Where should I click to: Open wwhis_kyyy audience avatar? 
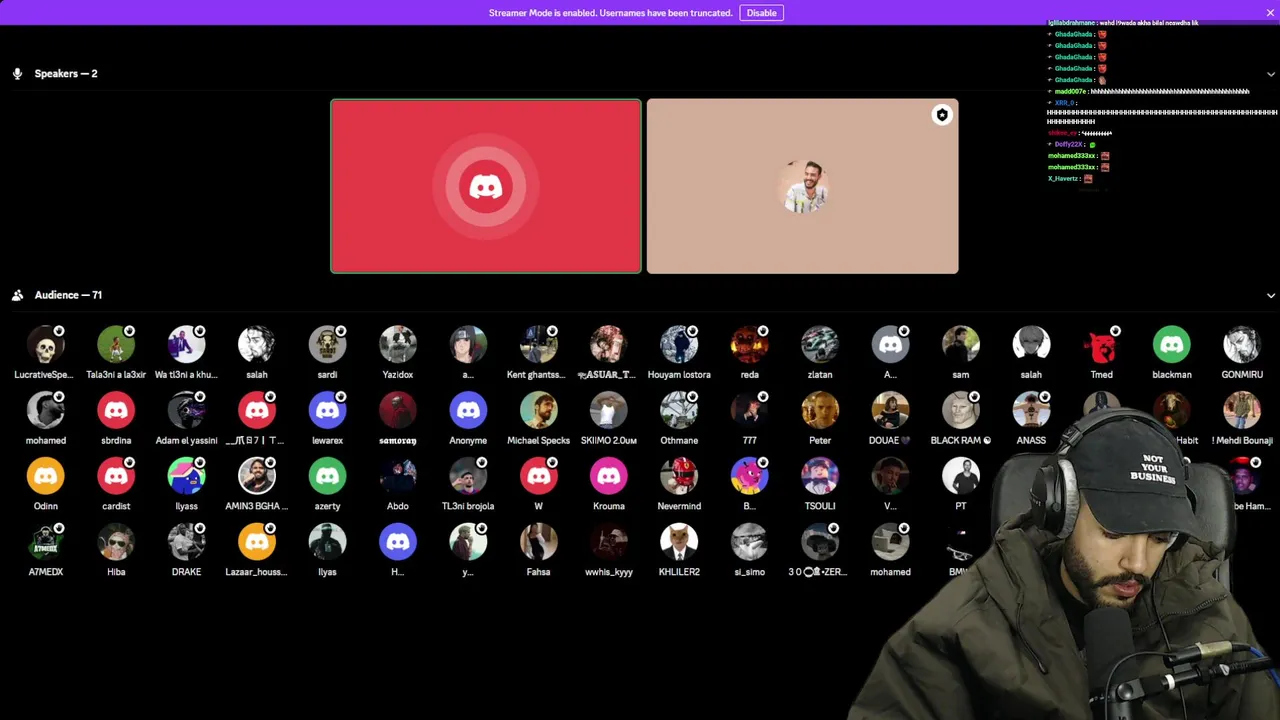pos(608,543)
